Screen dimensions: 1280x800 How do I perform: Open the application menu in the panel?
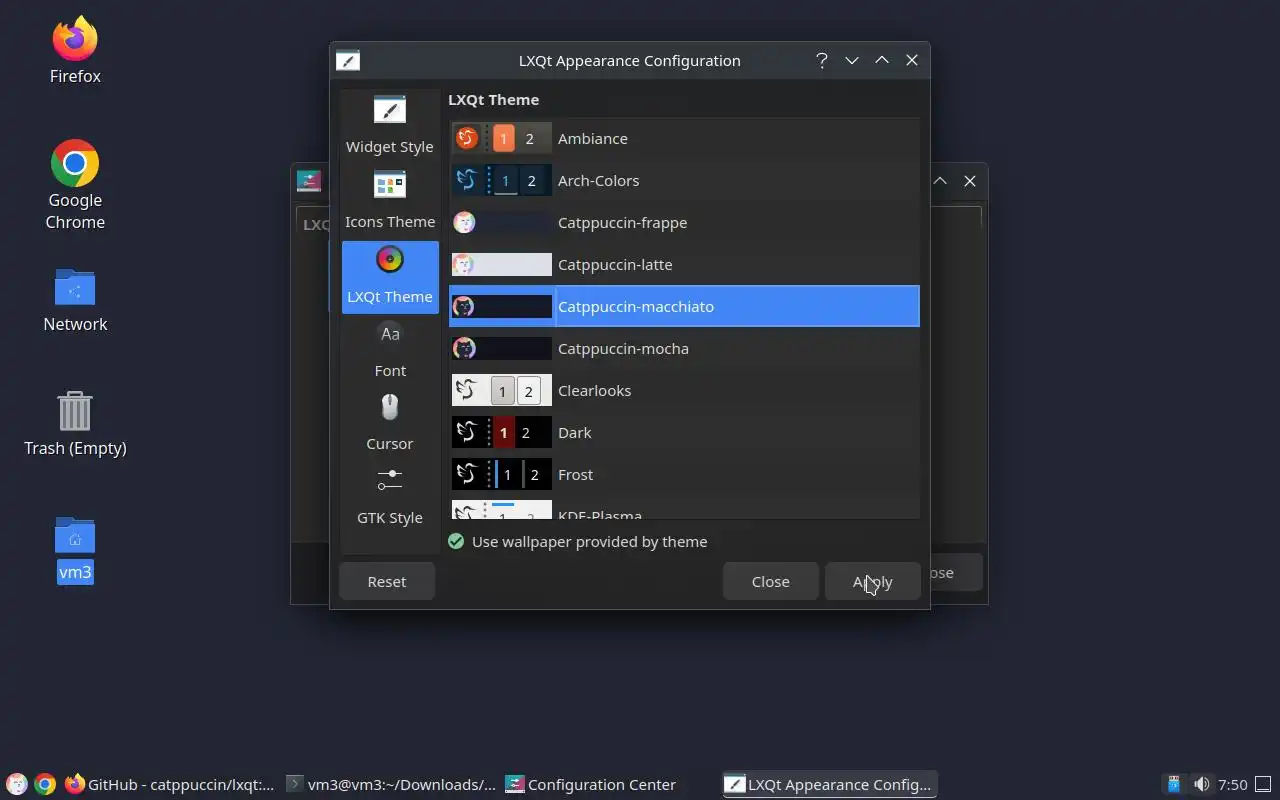[17, 785]
